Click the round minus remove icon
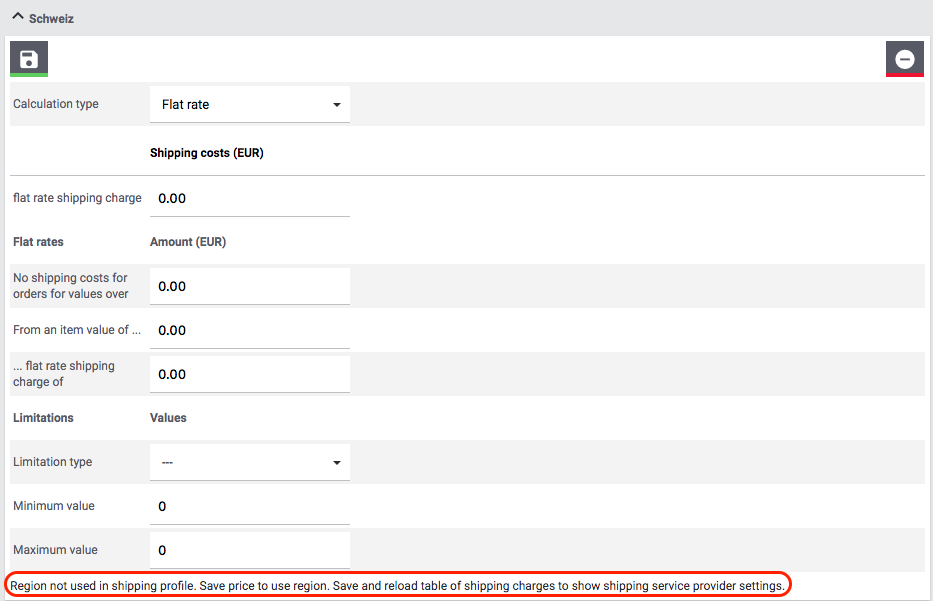The height and width of the screenshot is (601, 933). click(904, 59)
